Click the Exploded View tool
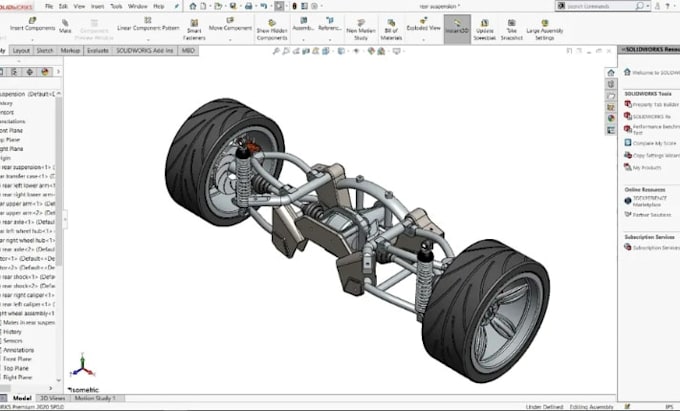The width and height of the screenshot is (680, 411). coord(423,24)
